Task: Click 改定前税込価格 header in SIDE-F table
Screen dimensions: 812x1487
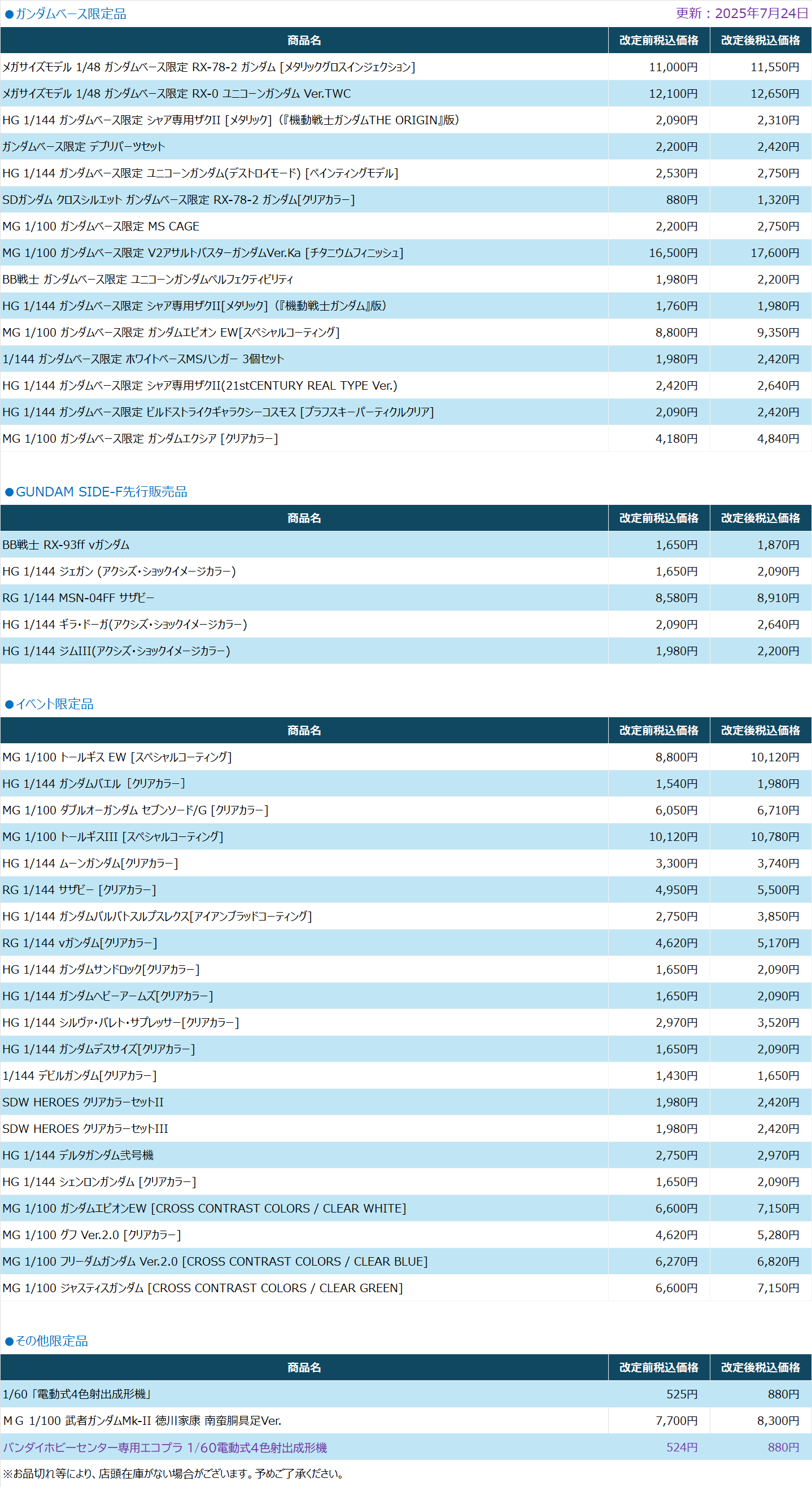Action: tap(659, 518)
